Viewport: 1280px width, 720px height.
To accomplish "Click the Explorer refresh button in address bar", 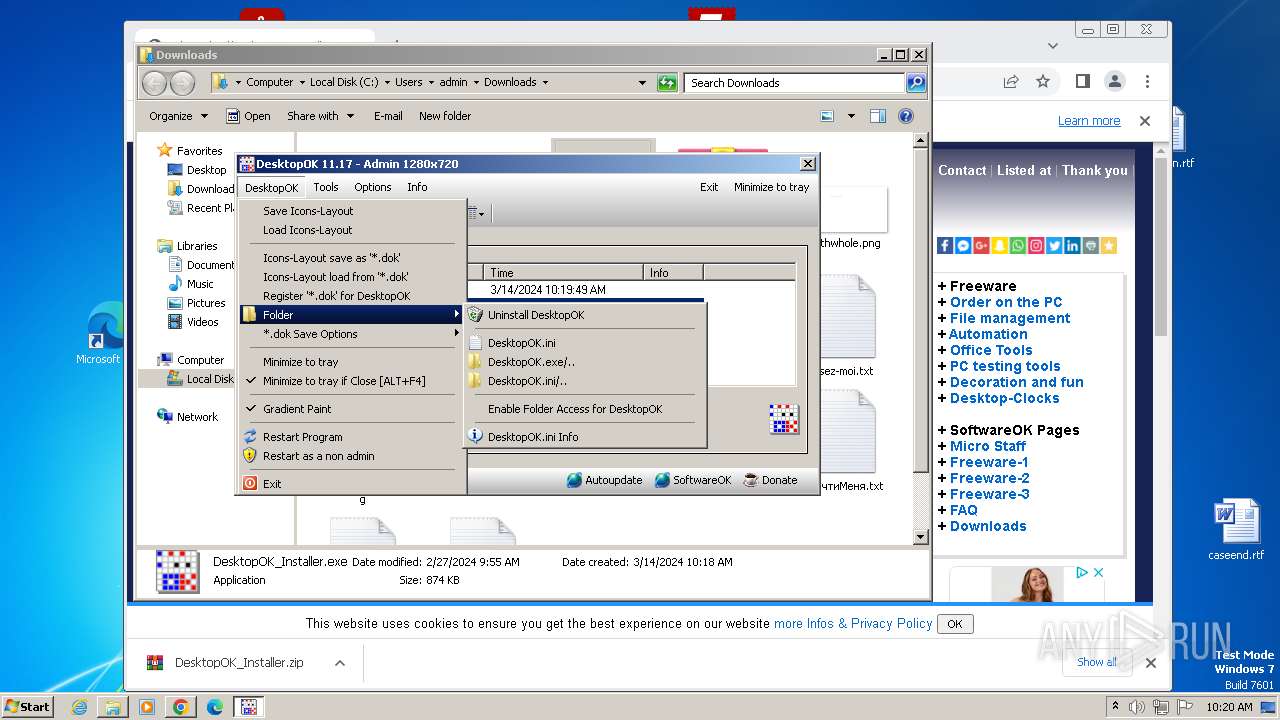I will pos(667,83).
